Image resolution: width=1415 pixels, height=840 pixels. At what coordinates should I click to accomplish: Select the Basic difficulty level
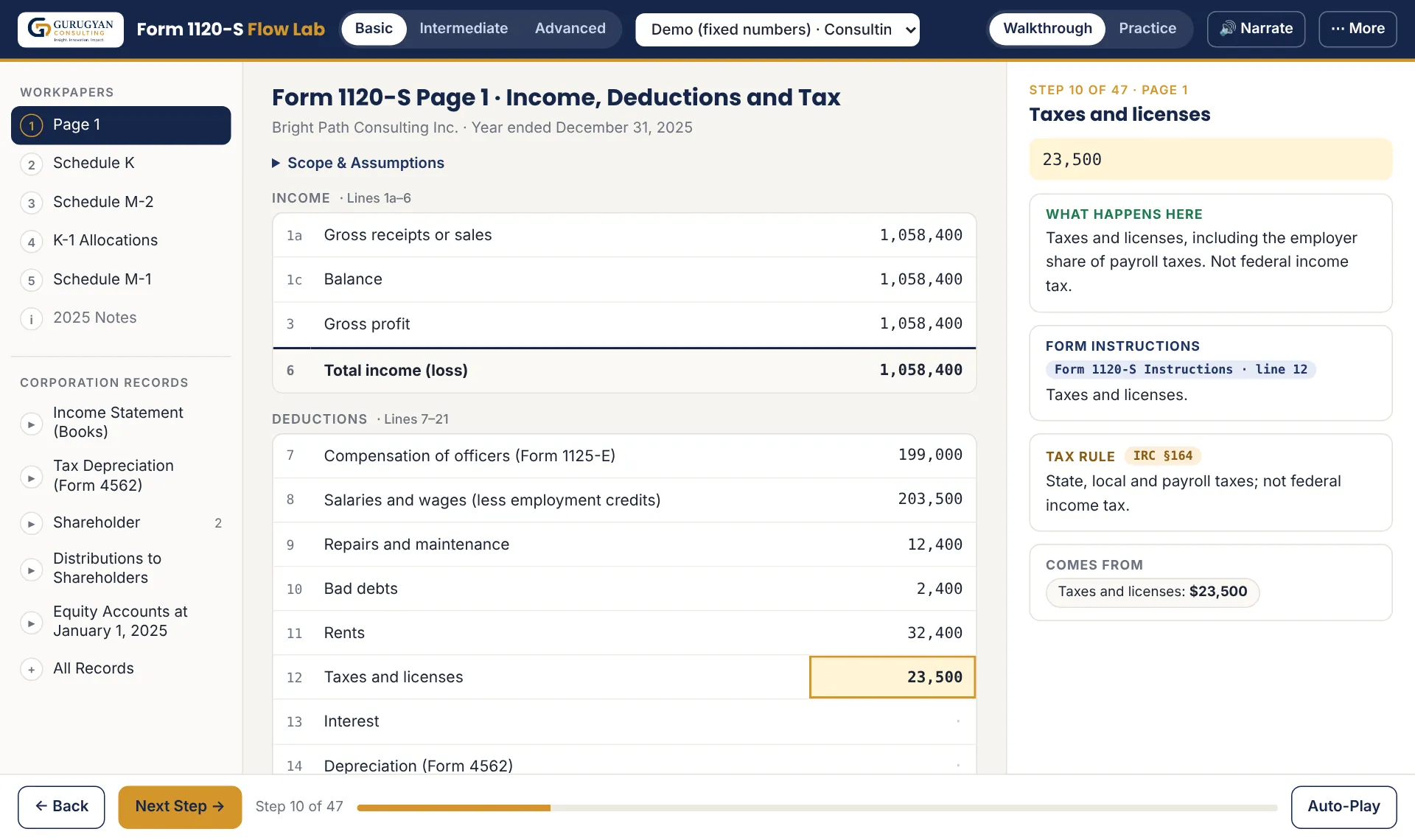coord(374,29)
